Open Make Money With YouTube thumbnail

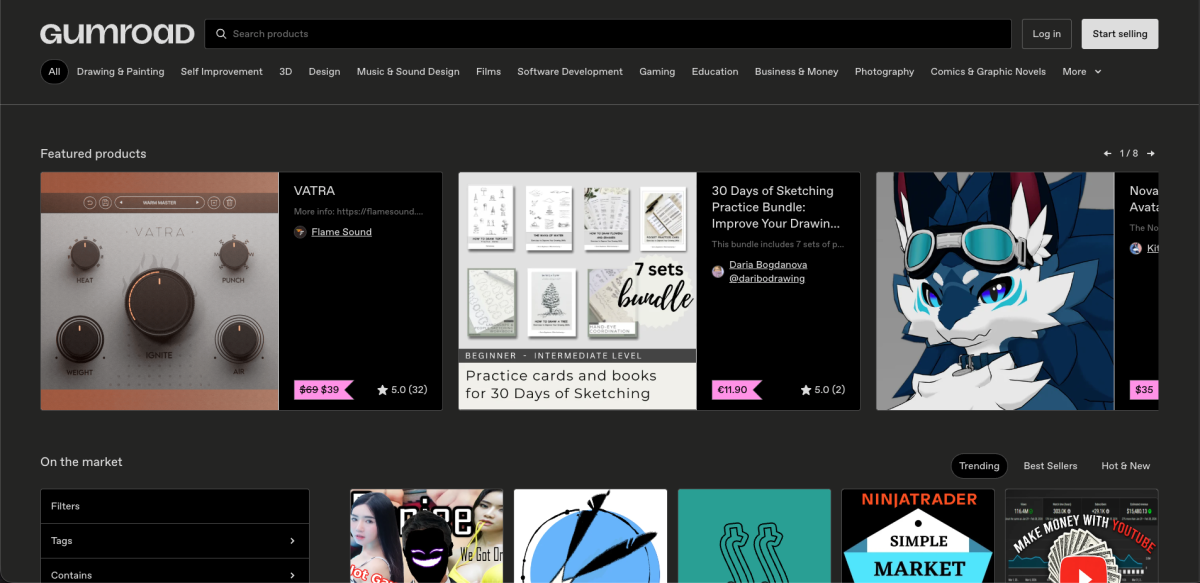tap(1082, 536)
